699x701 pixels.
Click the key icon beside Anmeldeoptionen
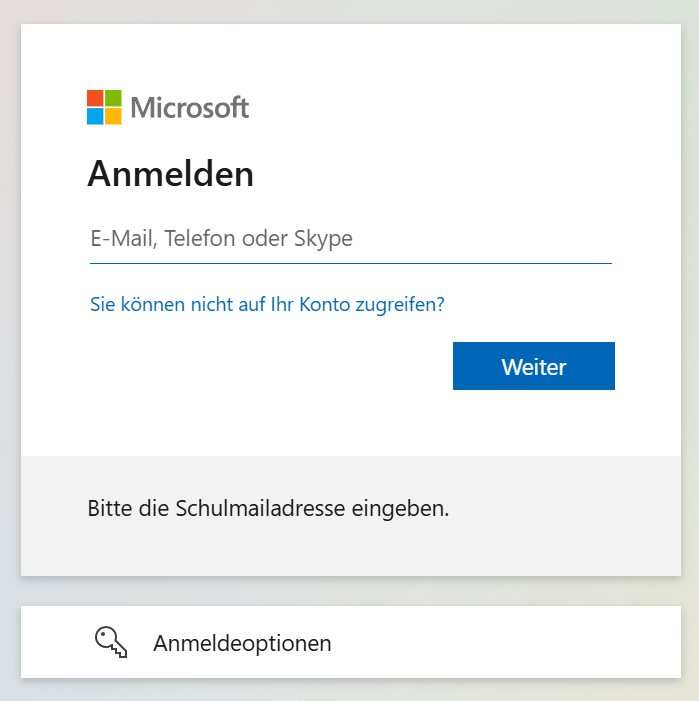click(x=111, y=642)
